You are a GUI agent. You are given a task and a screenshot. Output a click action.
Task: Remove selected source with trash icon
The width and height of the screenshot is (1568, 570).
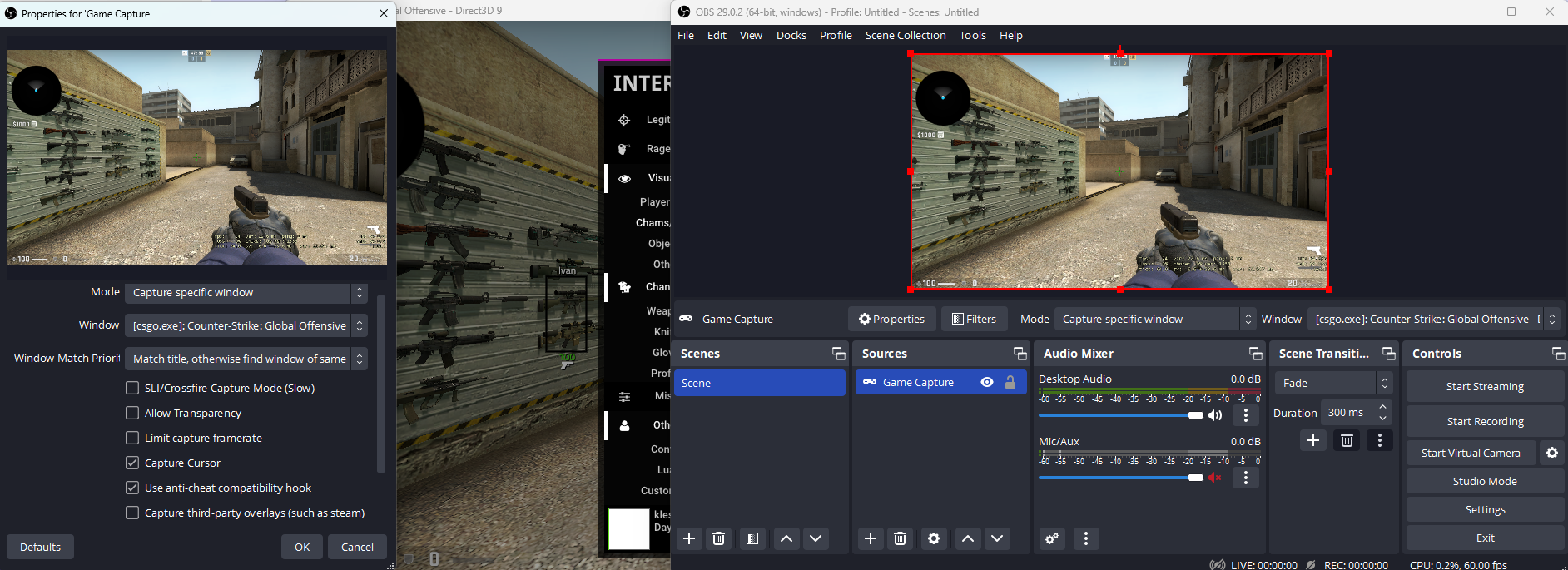pos(900,538)
